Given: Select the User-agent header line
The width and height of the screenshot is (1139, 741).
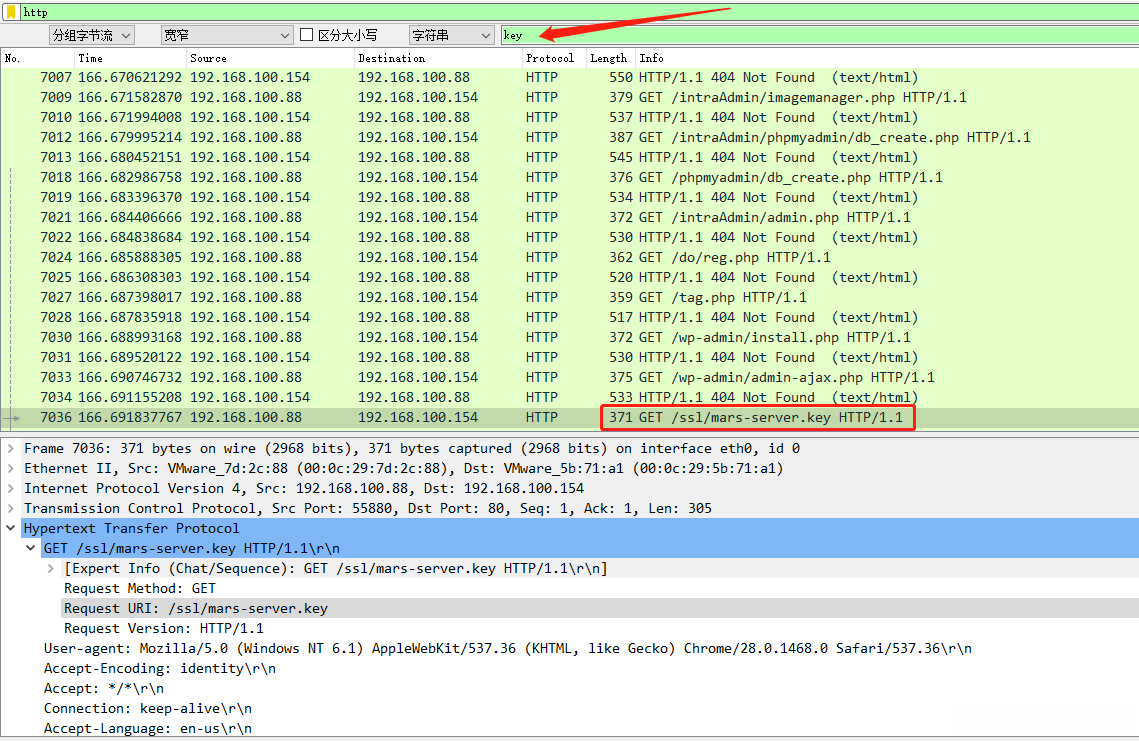Looking at the screenshot, I should (x=507, y=648).
